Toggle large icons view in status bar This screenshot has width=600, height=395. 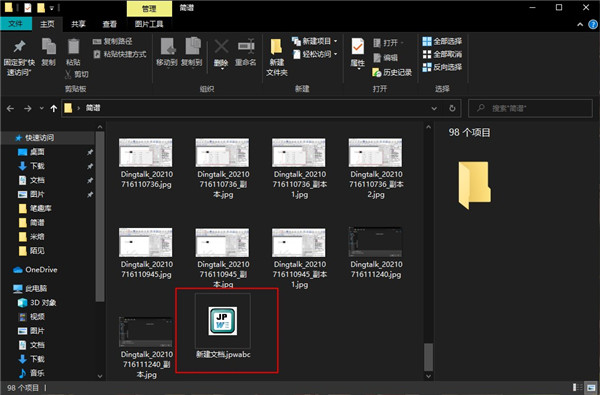click(591, 387)
